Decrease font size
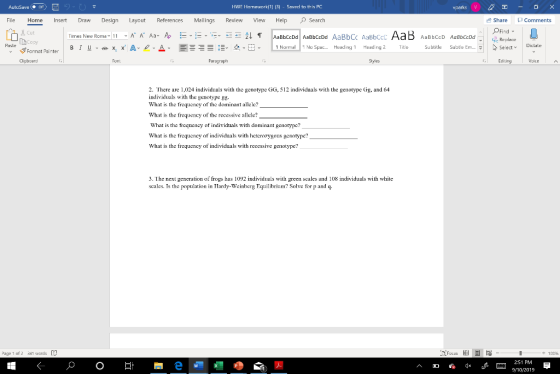 pos(142,35)
